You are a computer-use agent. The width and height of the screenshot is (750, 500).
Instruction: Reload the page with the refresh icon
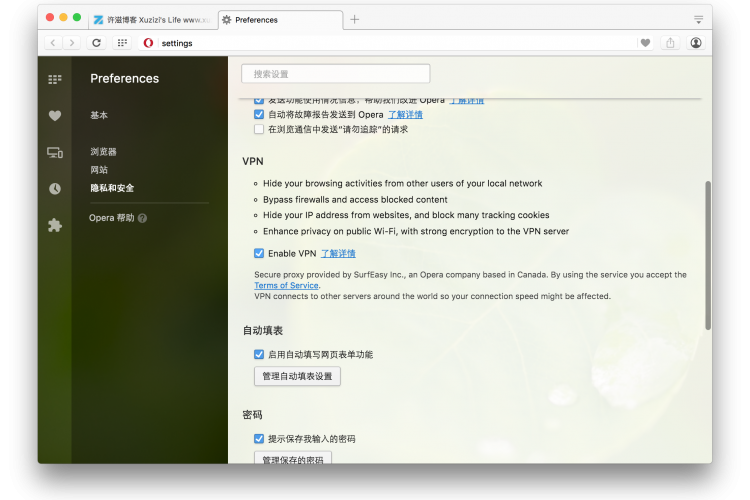(96, 43)
